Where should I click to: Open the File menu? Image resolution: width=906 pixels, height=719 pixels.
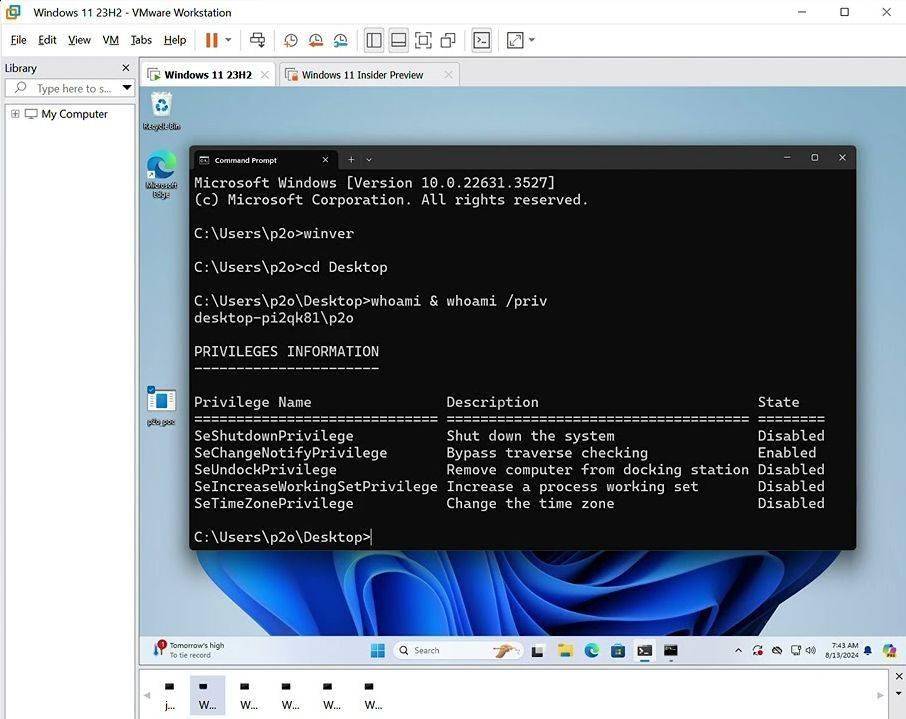[x=18, y=40]
